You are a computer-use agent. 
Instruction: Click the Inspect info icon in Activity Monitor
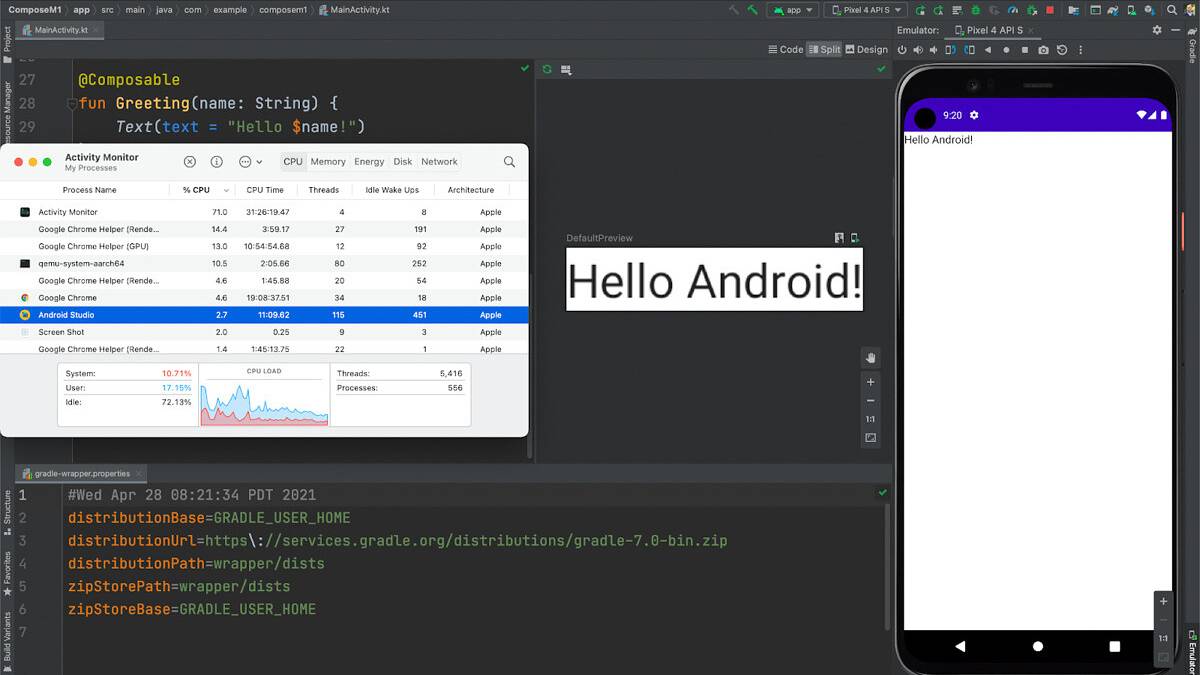(x=217, y=162)
